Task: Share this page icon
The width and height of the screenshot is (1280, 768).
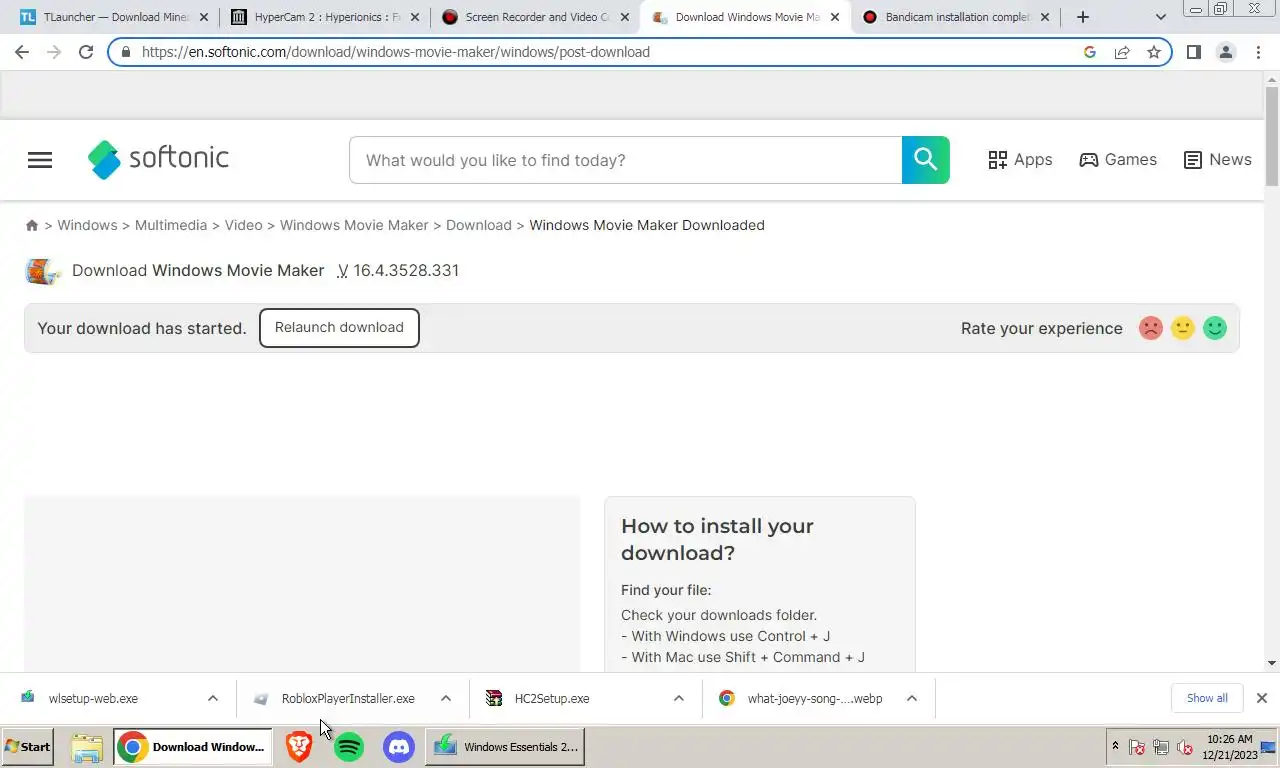Action: (1122, 52)
